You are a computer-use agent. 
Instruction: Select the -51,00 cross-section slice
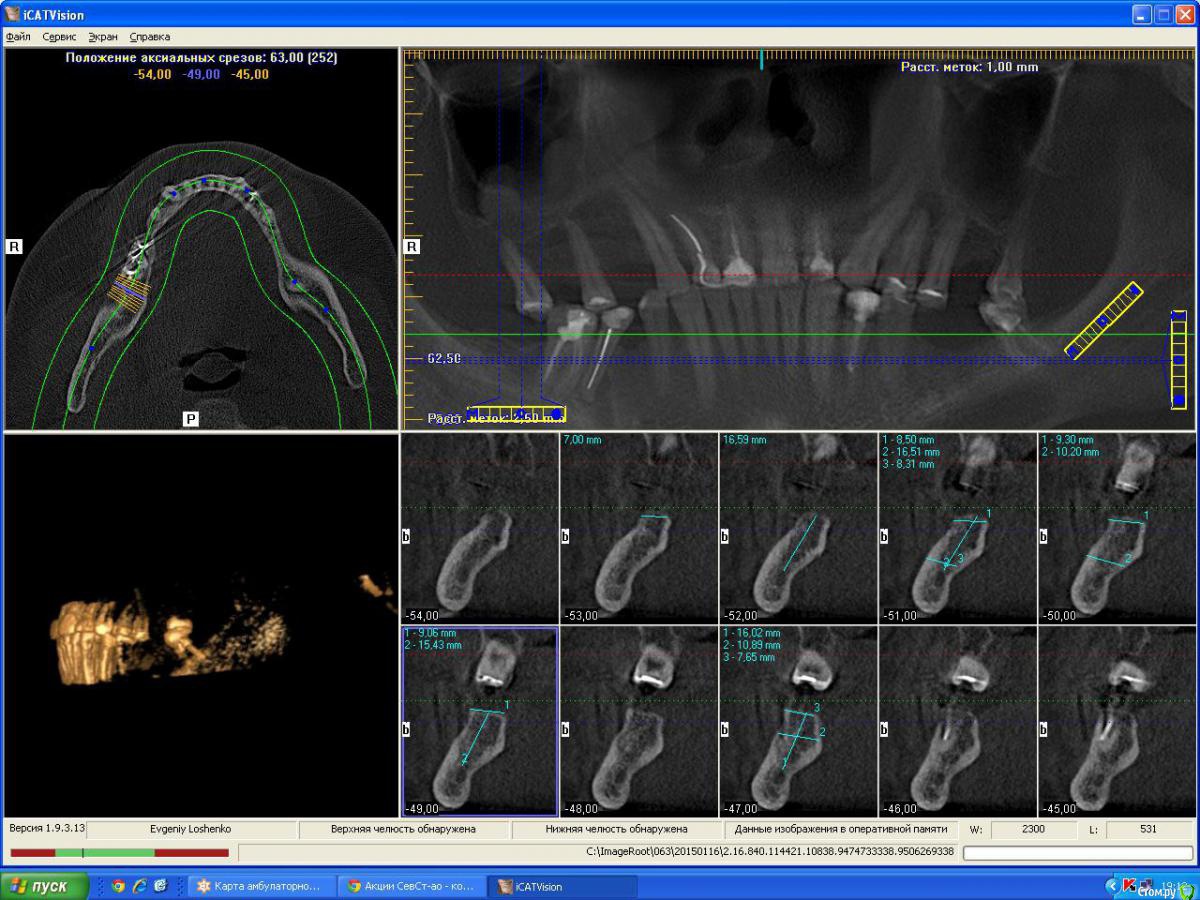coord(957,528)
